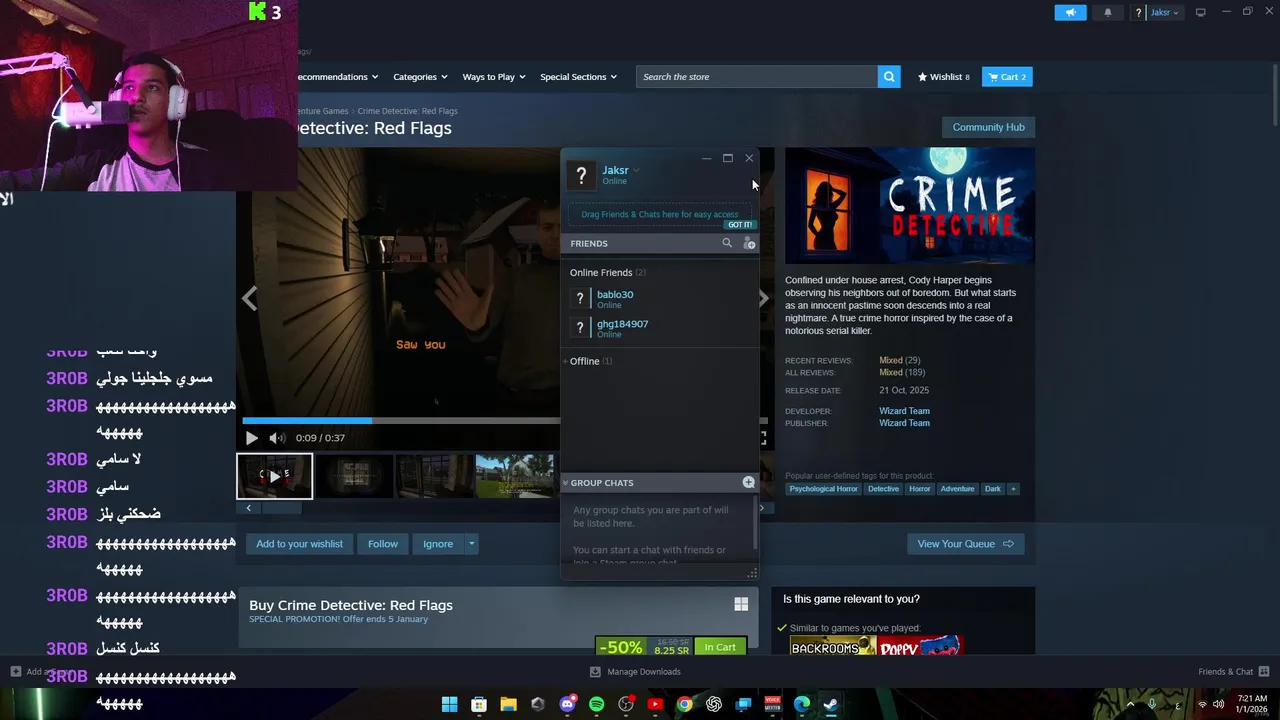Dismiss hint with GOT IT! button
1280x720 pixels.
click(740, 225)
